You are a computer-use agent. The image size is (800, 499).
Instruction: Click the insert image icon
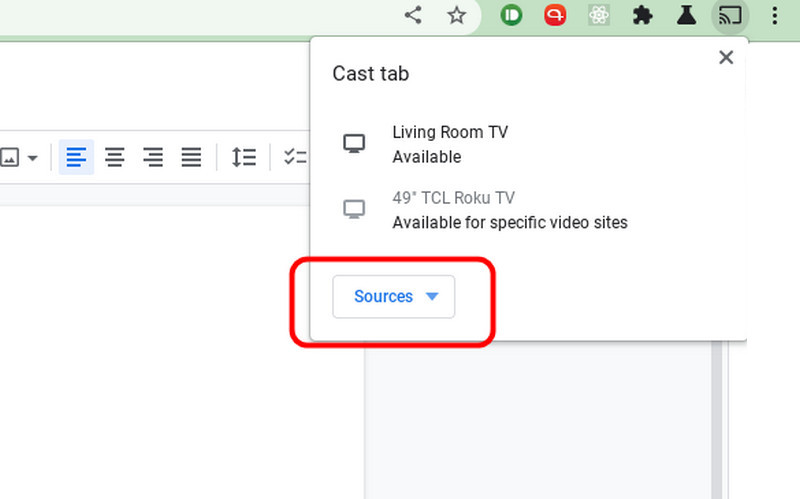coord(9,157)
